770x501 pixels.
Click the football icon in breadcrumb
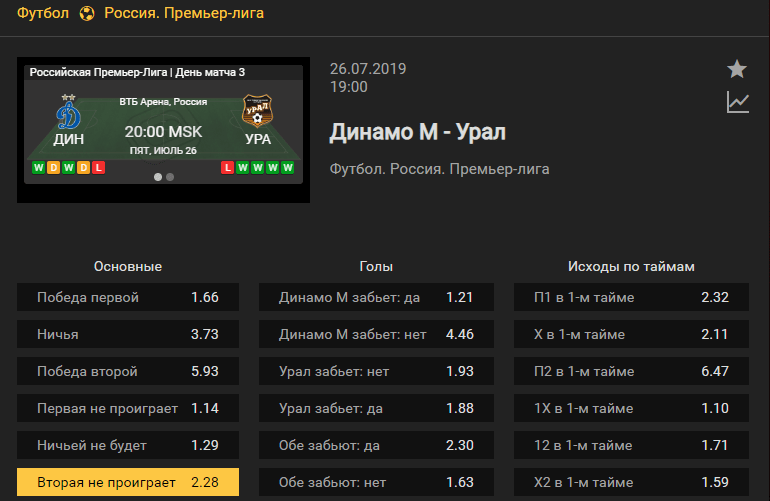click(x=87, y=13)
